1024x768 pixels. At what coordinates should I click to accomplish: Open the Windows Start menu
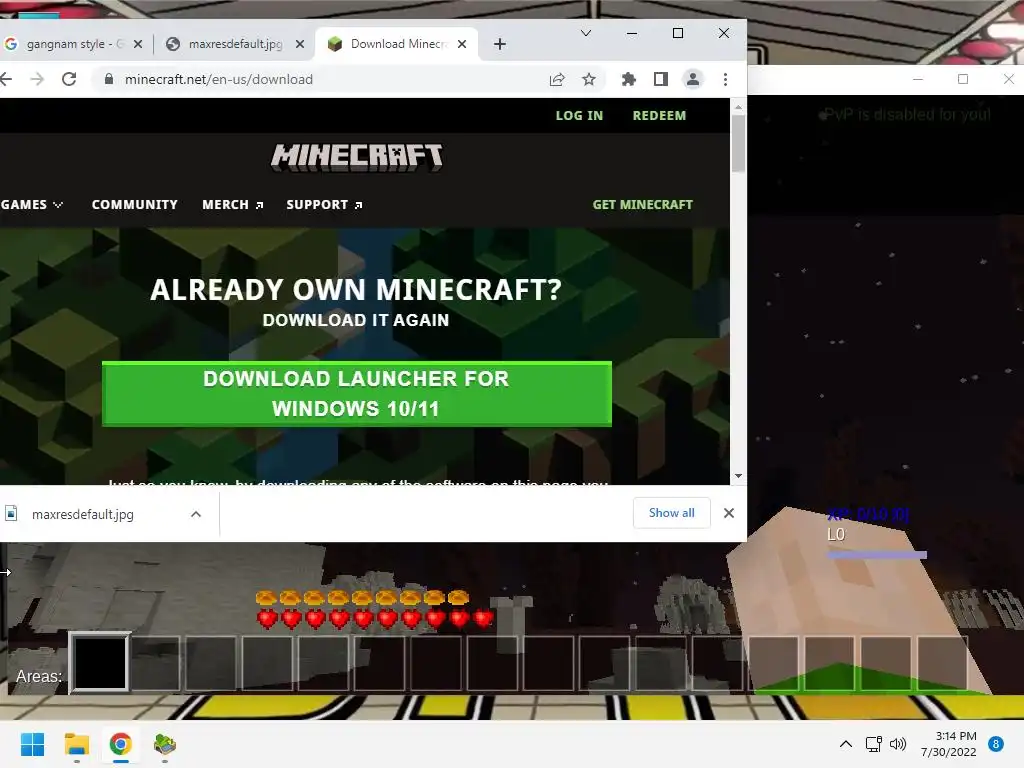33,744
